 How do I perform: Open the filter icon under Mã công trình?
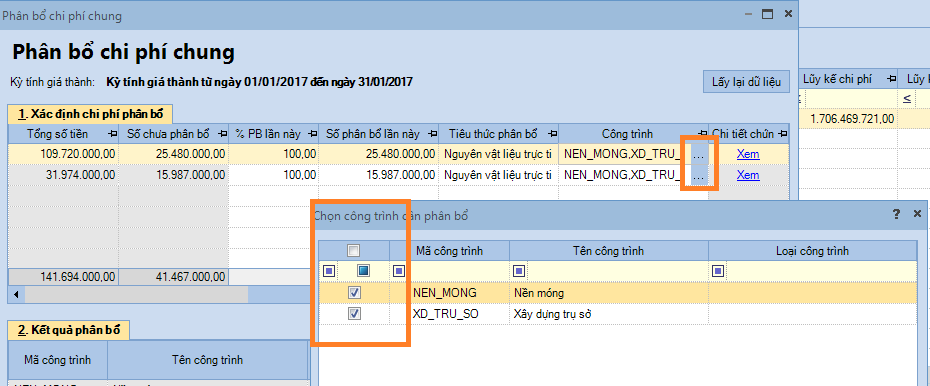tap(399, 271)
